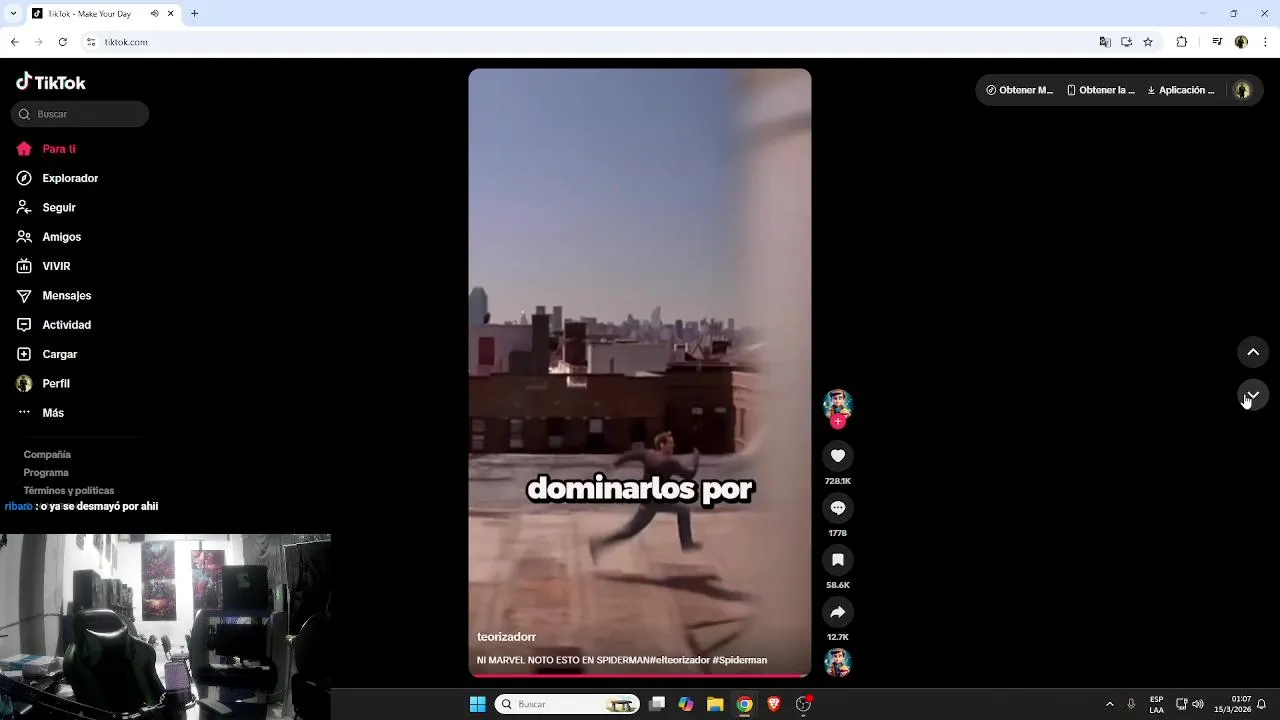This screenshot has height=720, width=1280.
Task: Open Chrome media controls icon
Action: click(1217, 42)
